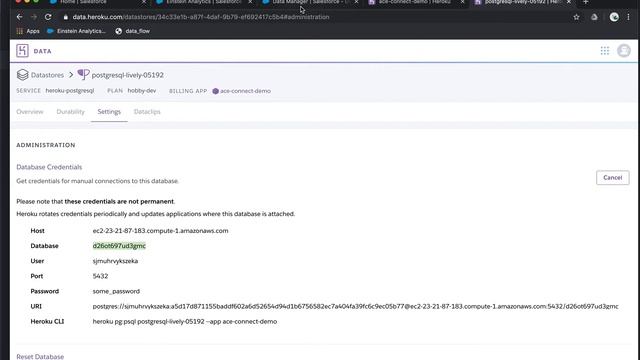Click the Password value some_password
The width and height of the screenshot is (640, 360).
116,291
